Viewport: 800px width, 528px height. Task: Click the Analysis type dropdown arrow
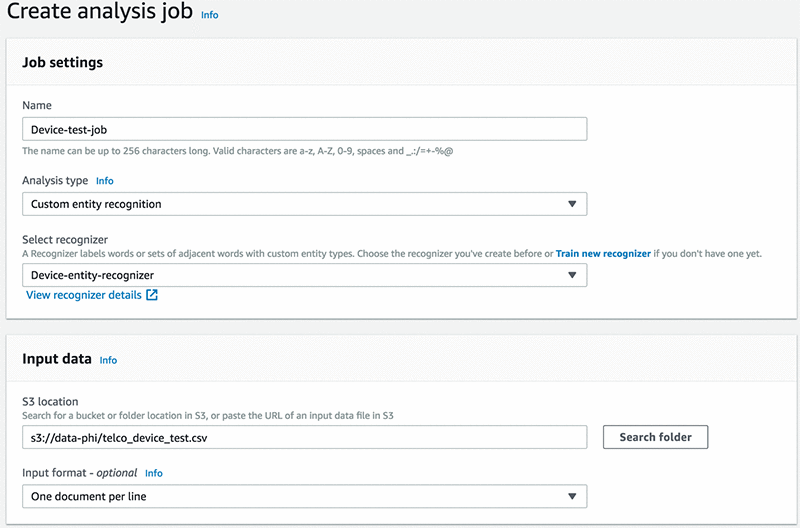(572, 204)
